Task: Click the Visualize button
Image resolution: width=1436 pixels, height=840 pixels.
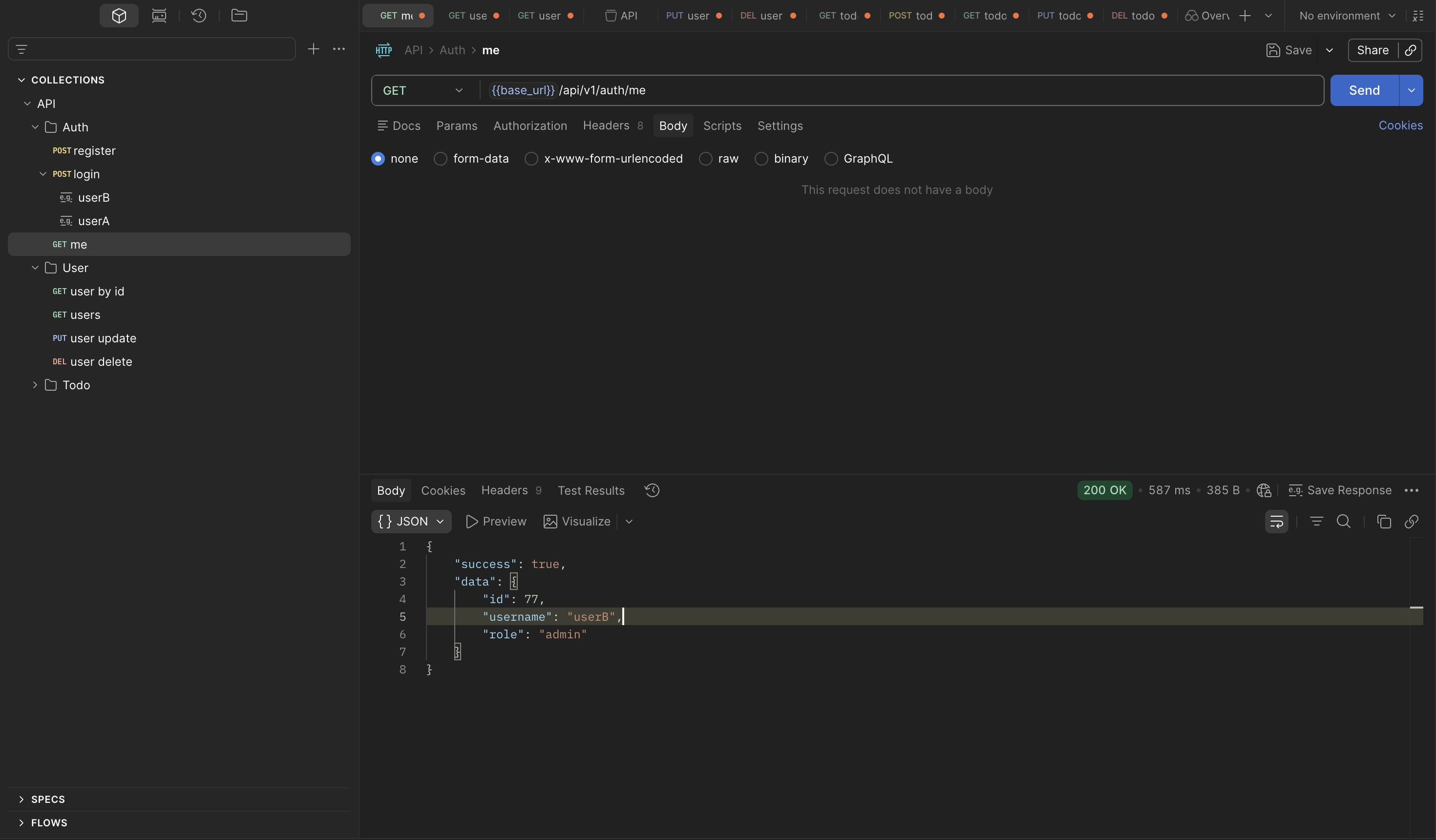Action: click(577, 522)
